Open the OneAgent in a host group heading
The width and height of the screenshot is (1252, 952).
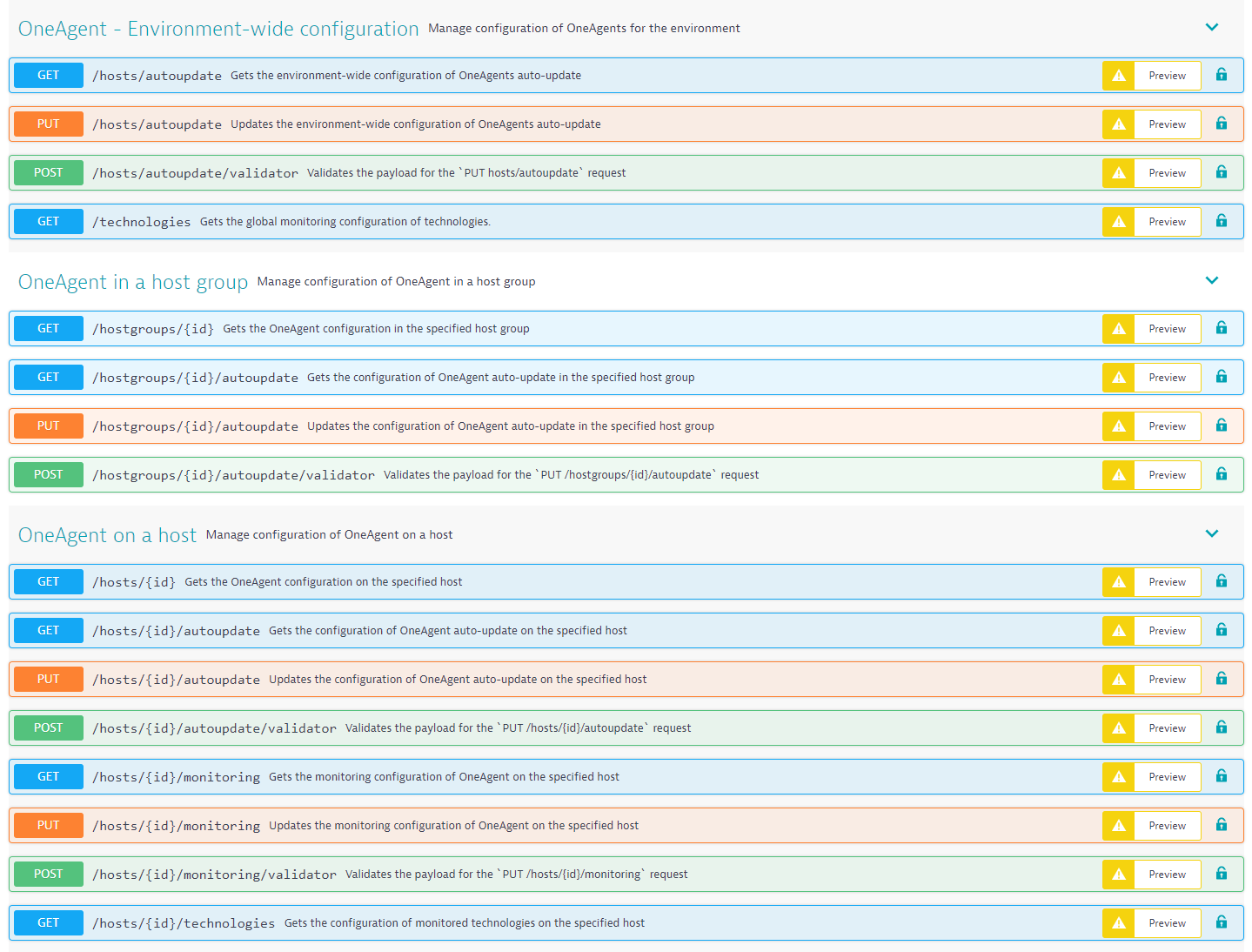click(133, 282)
